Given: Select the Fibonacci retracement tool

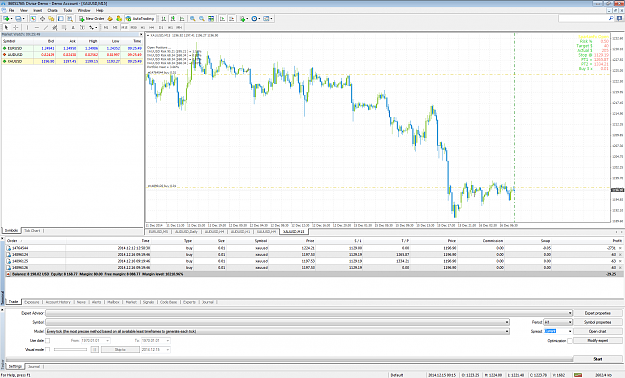Looking at the screenshot, I should 64,28.
